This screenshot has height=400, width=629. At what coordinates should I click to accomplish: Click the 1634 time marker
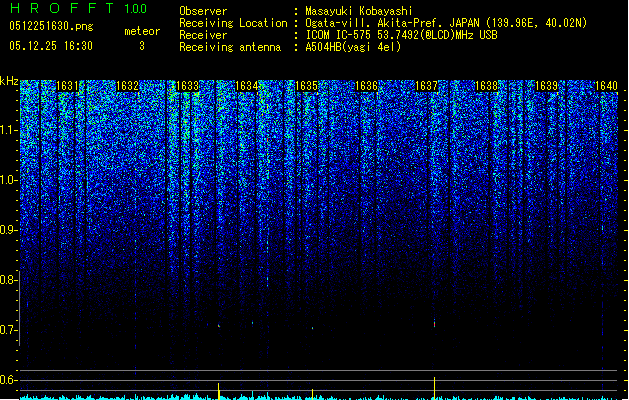(x=247, y=86)
